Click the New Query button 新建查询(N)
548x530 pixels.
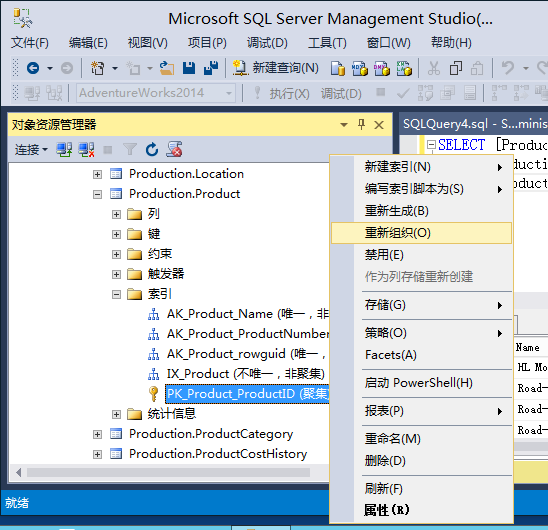tap(276, 68)
